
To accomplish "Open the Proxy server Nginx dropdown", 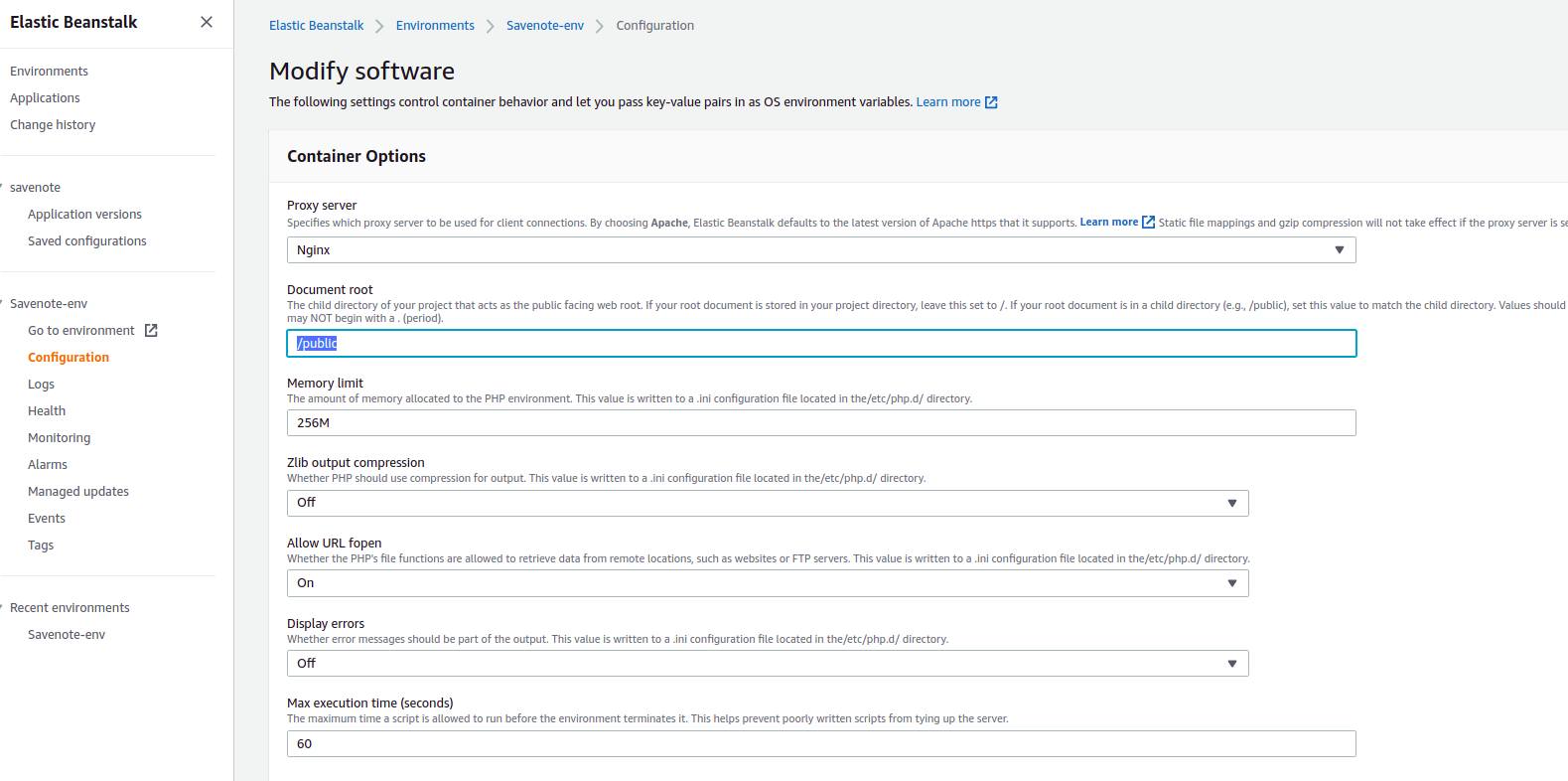I will (x=821, y=250).
